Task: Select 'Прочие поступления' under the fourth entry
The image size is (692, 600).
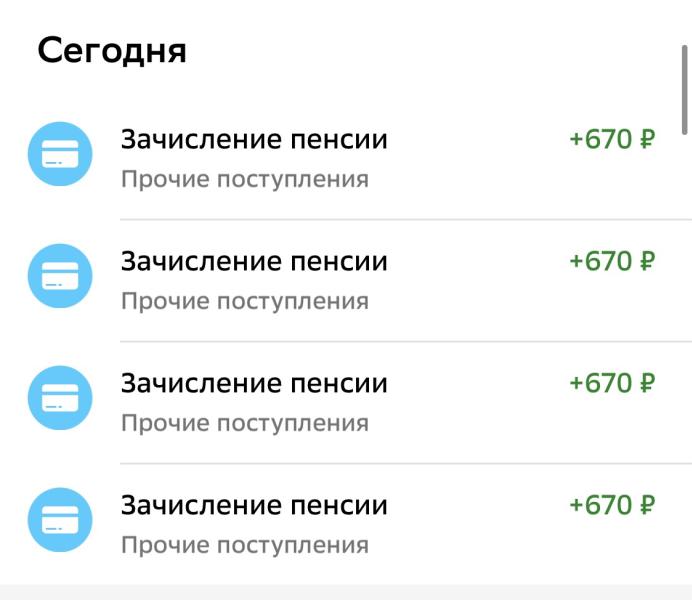Action: tap(245, 545)
